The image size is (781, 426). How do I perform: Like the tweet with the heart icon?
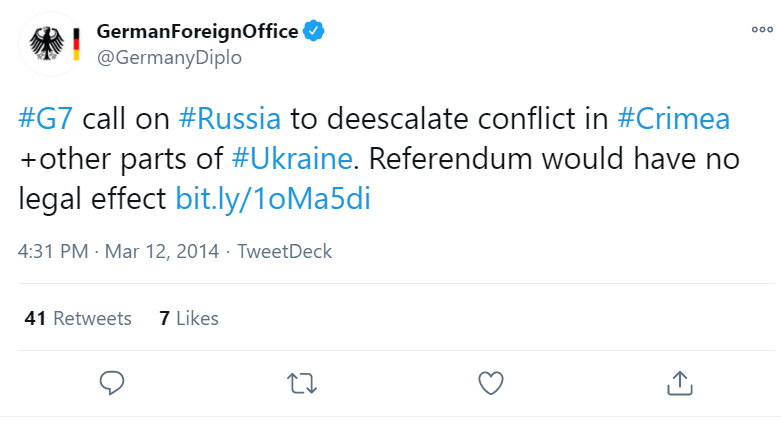490,382
